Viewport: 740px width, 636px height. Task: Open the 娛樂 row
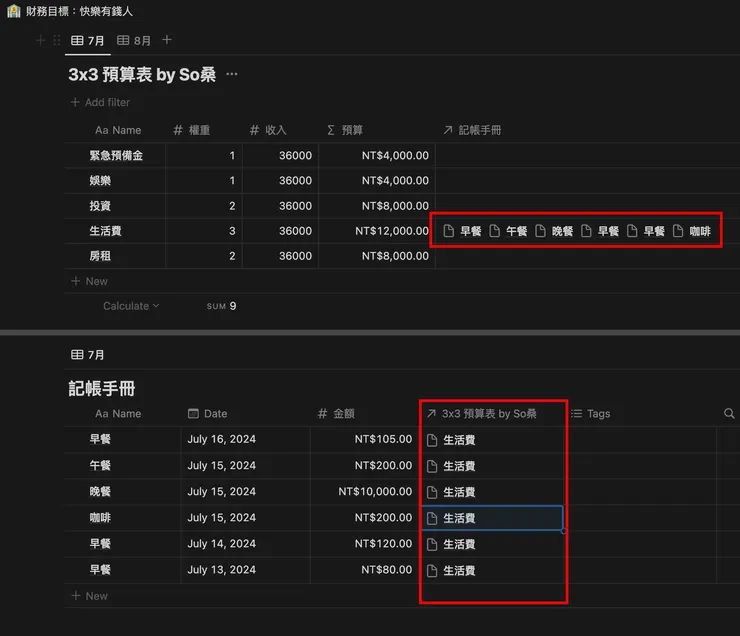point(100,181)
